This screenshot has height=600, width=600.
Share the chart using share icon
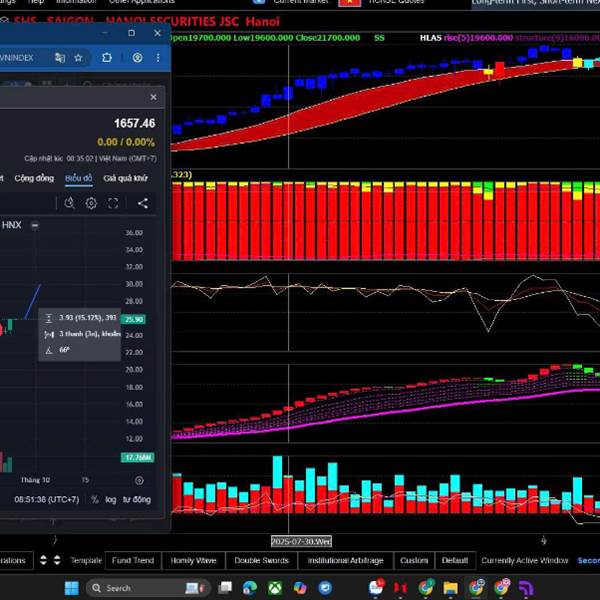click(x=143, y=203)
